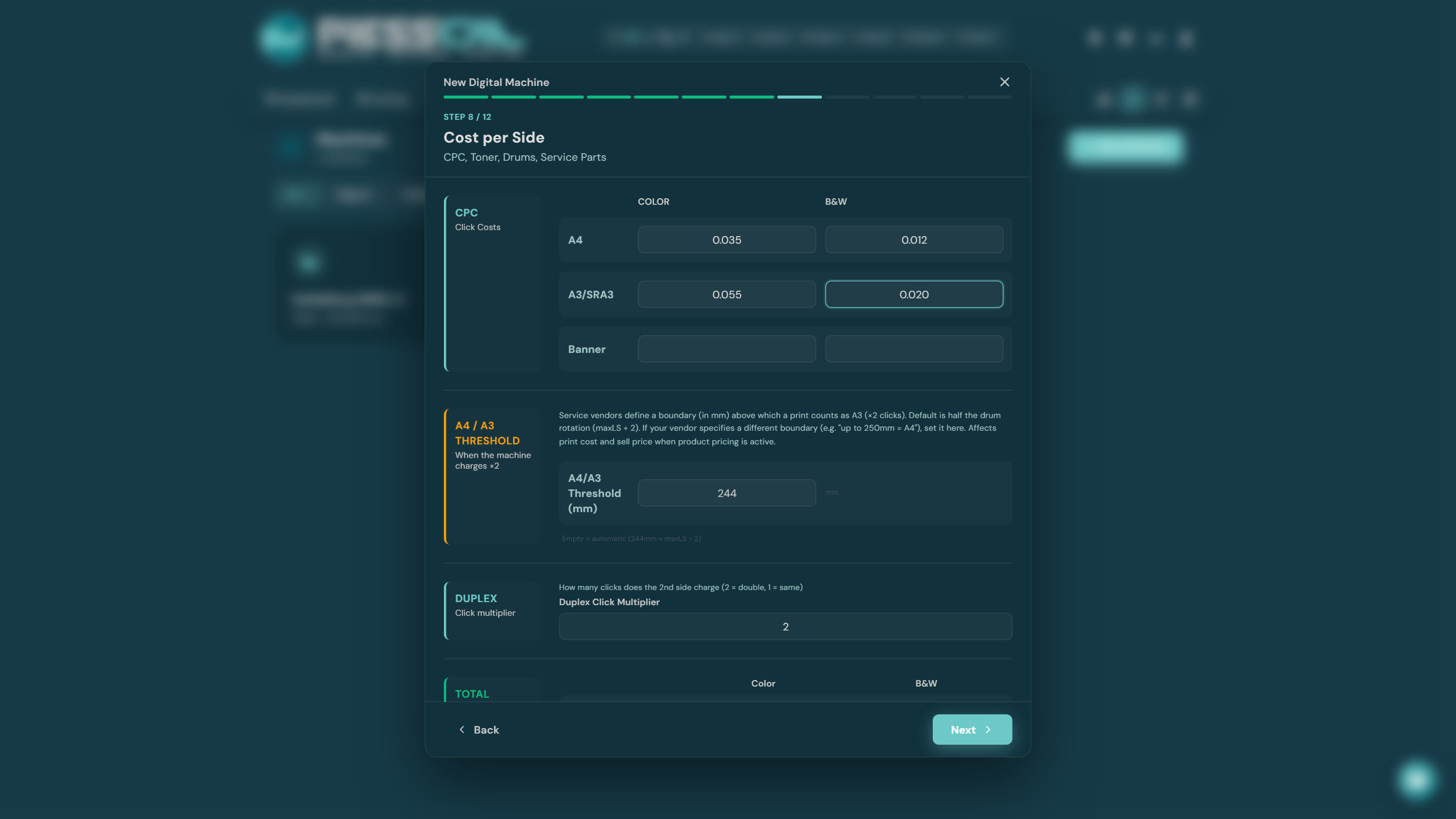This screenshot has height=819, width=1456.
Task: Click the round floating button at bottom-right
Action: click(x=1417, y=780)
